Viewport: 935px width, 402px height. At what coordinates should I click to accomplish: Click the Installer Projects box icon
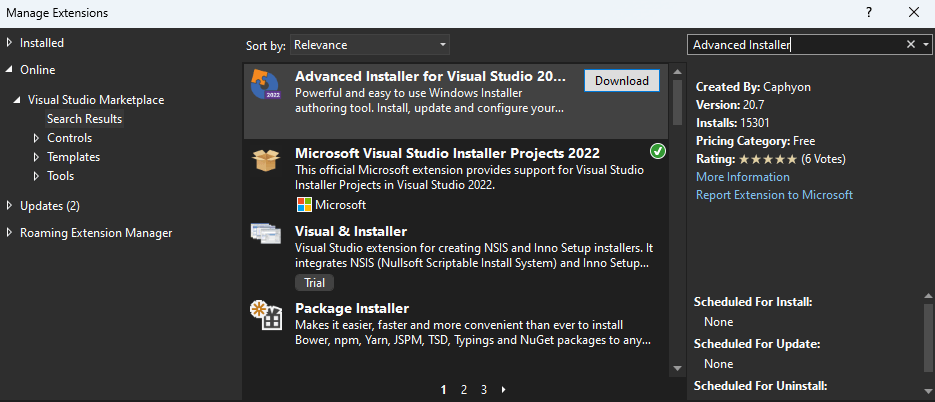265,160
